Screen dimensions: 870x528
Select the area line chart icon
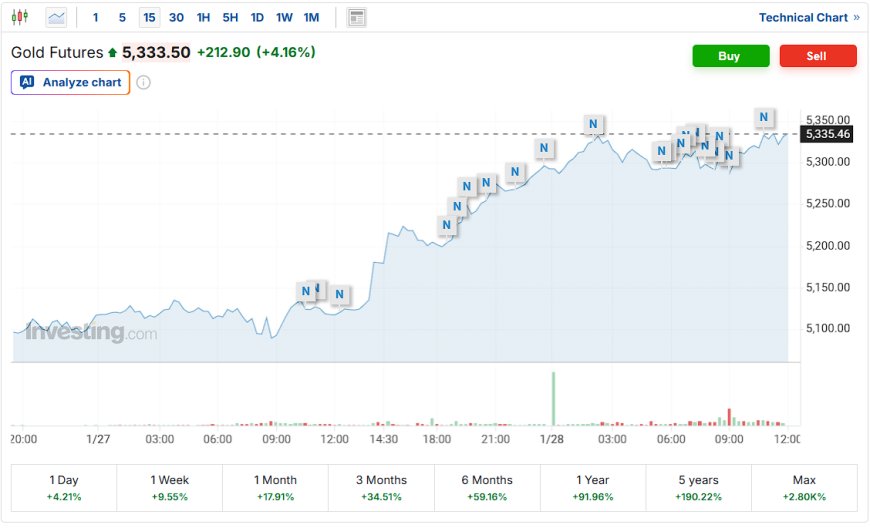point(56,18)
